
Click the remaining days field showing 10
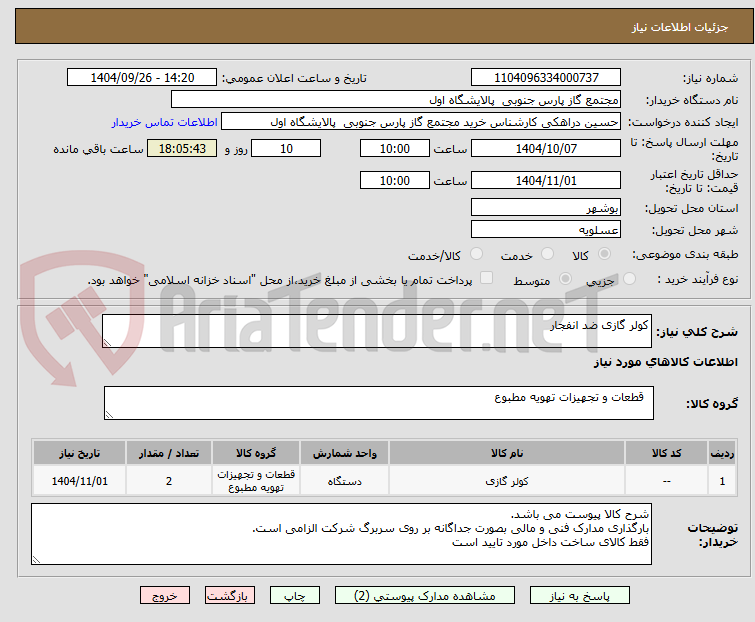point(286,148)
